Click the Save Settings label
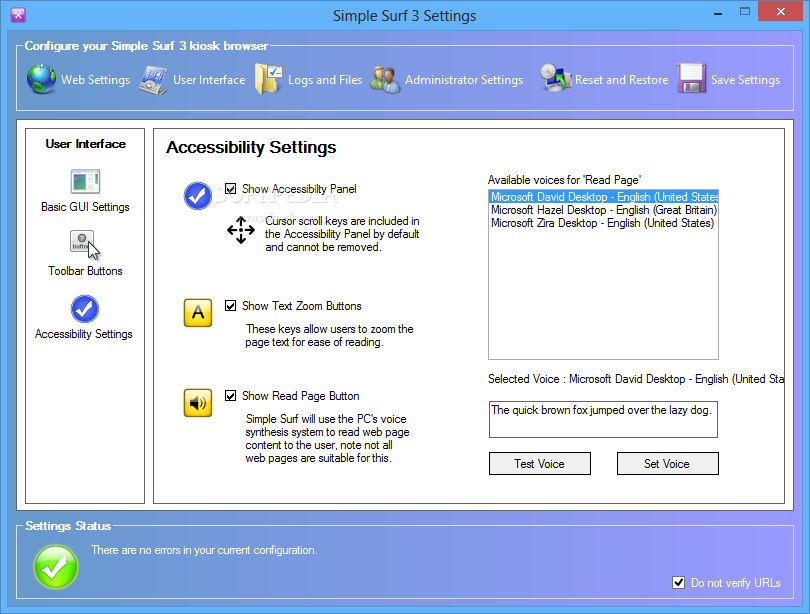The height and width of the screenshot is (614, 810). (x=745, y=80)
